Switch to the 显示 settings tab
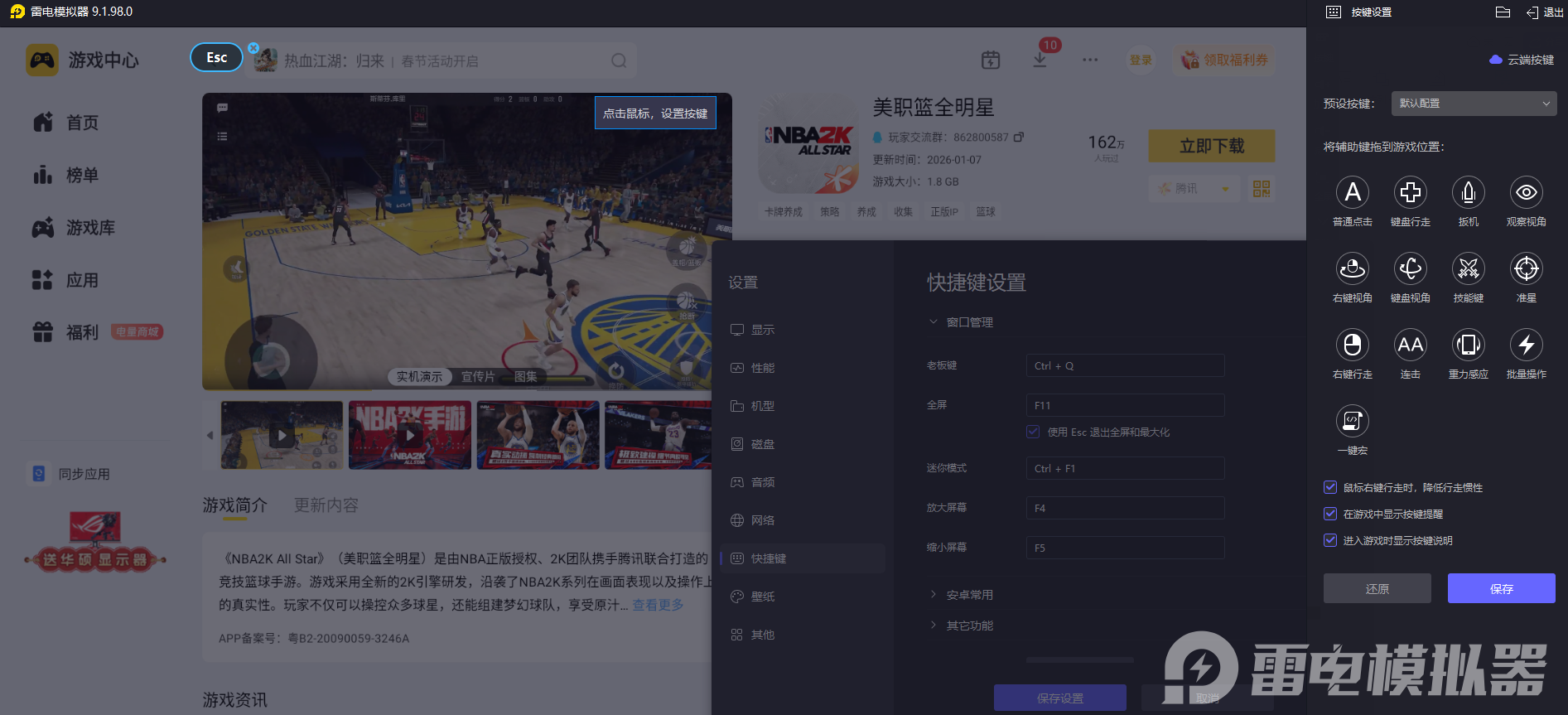This screenshot has width=1568, height=715. click(x=762, y=330)
